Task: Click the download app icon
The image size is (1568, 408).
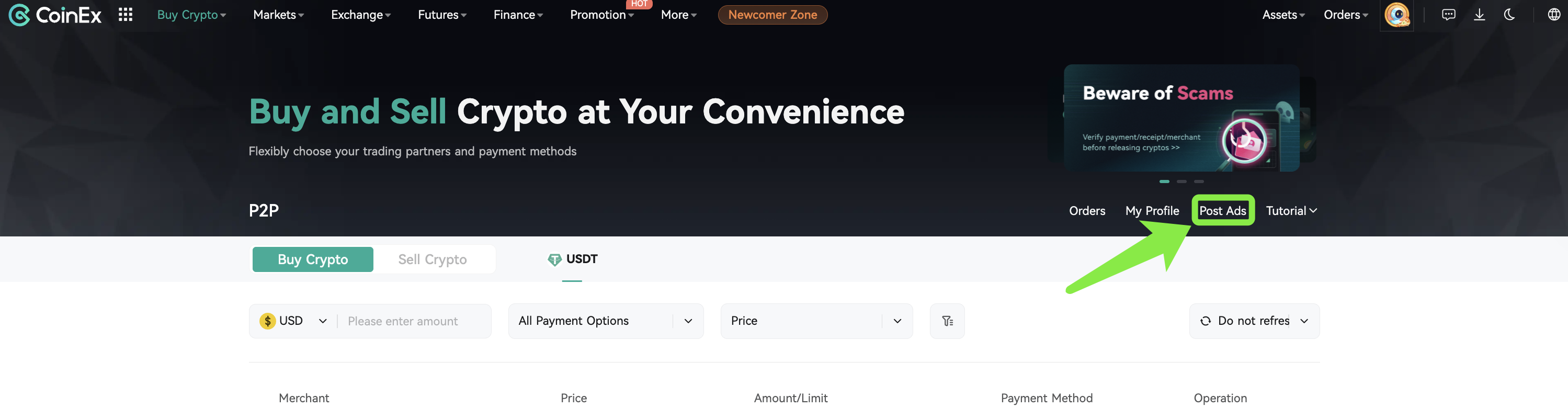Action: click(x=1479, y=15)
